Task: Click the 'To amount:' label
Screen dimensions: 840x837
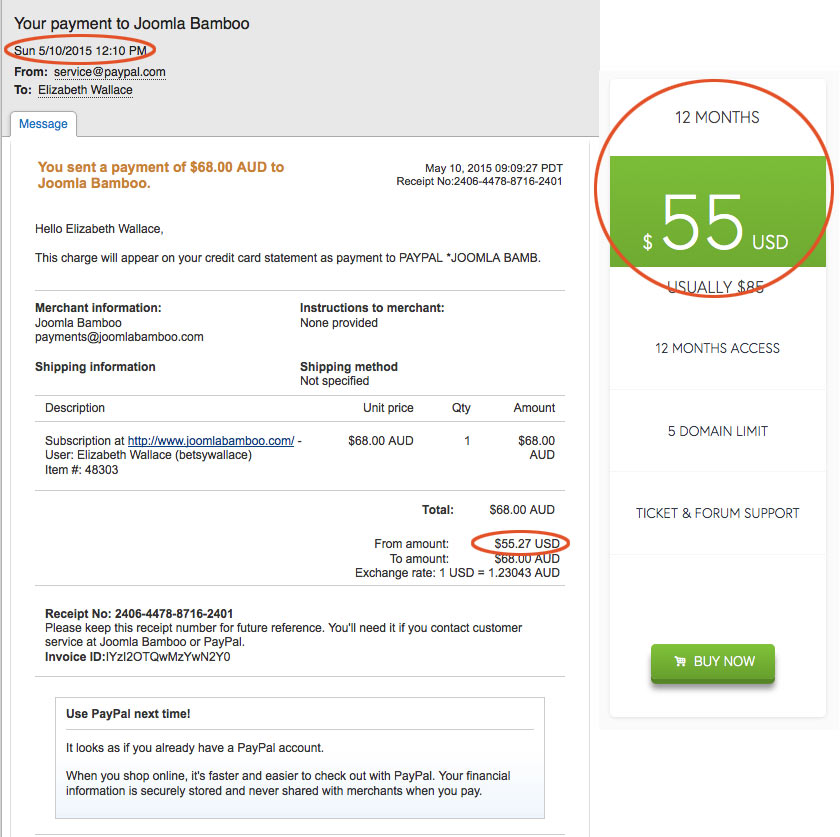Action: click(419, 559)
